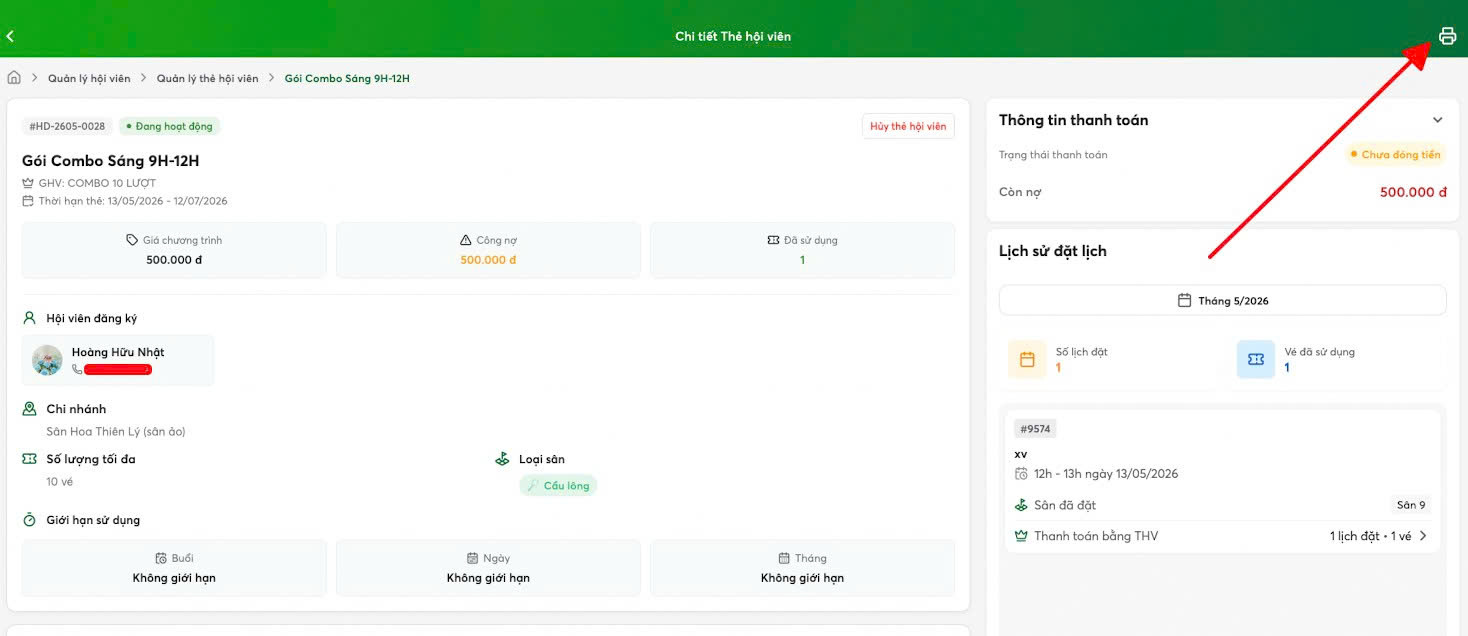Click the #9574 booking ID tag
The image size is (1468, 636).
[x=1035, y=429]
